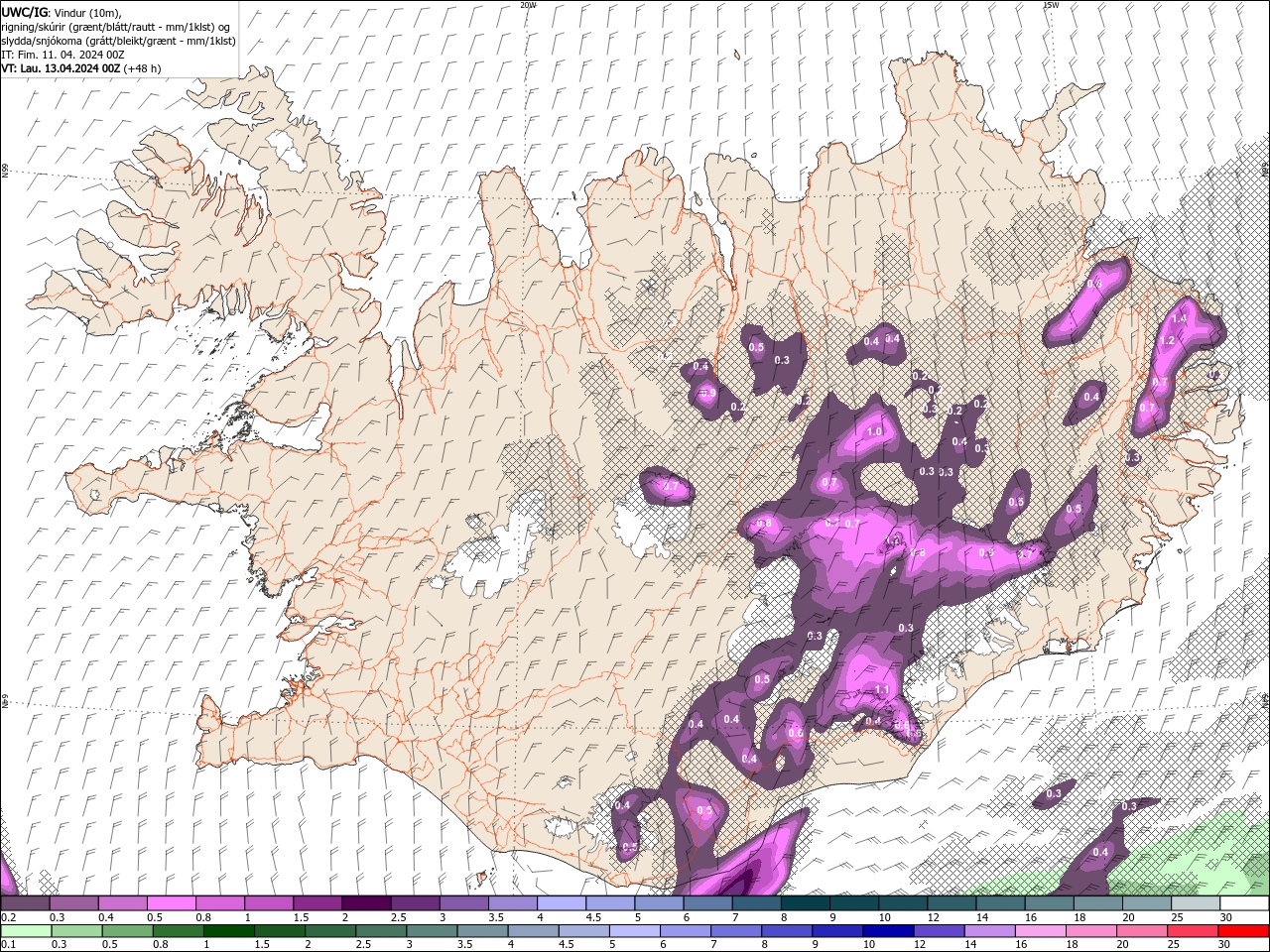1270x952 pixels.
Task: Click the '15W' longitude label
Action: [x=1051, y=5]
